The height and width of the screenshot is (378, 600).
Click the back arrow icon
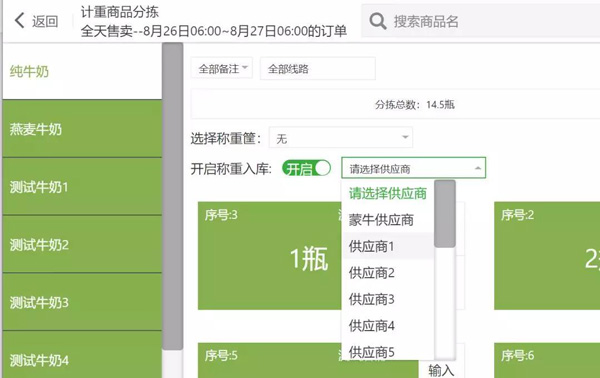click(20, 20)
